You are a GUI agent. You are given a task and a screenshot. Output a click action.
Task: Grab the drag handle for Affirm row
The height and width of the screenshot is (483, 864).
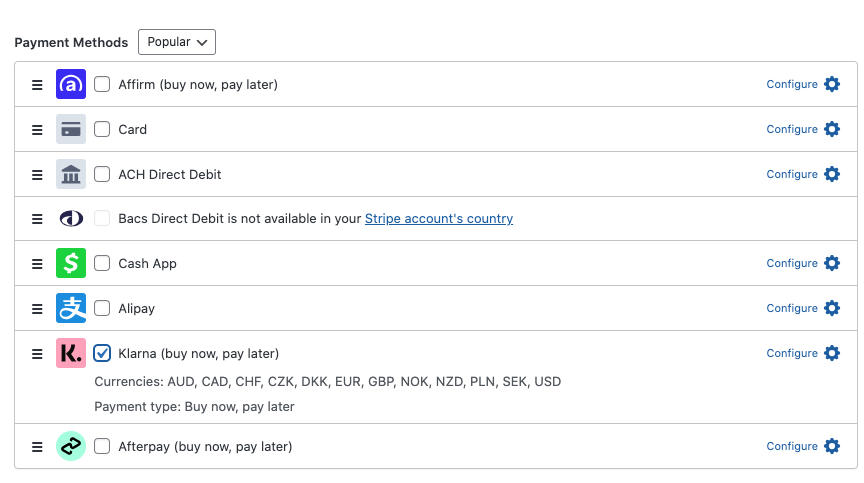point(37,85)
